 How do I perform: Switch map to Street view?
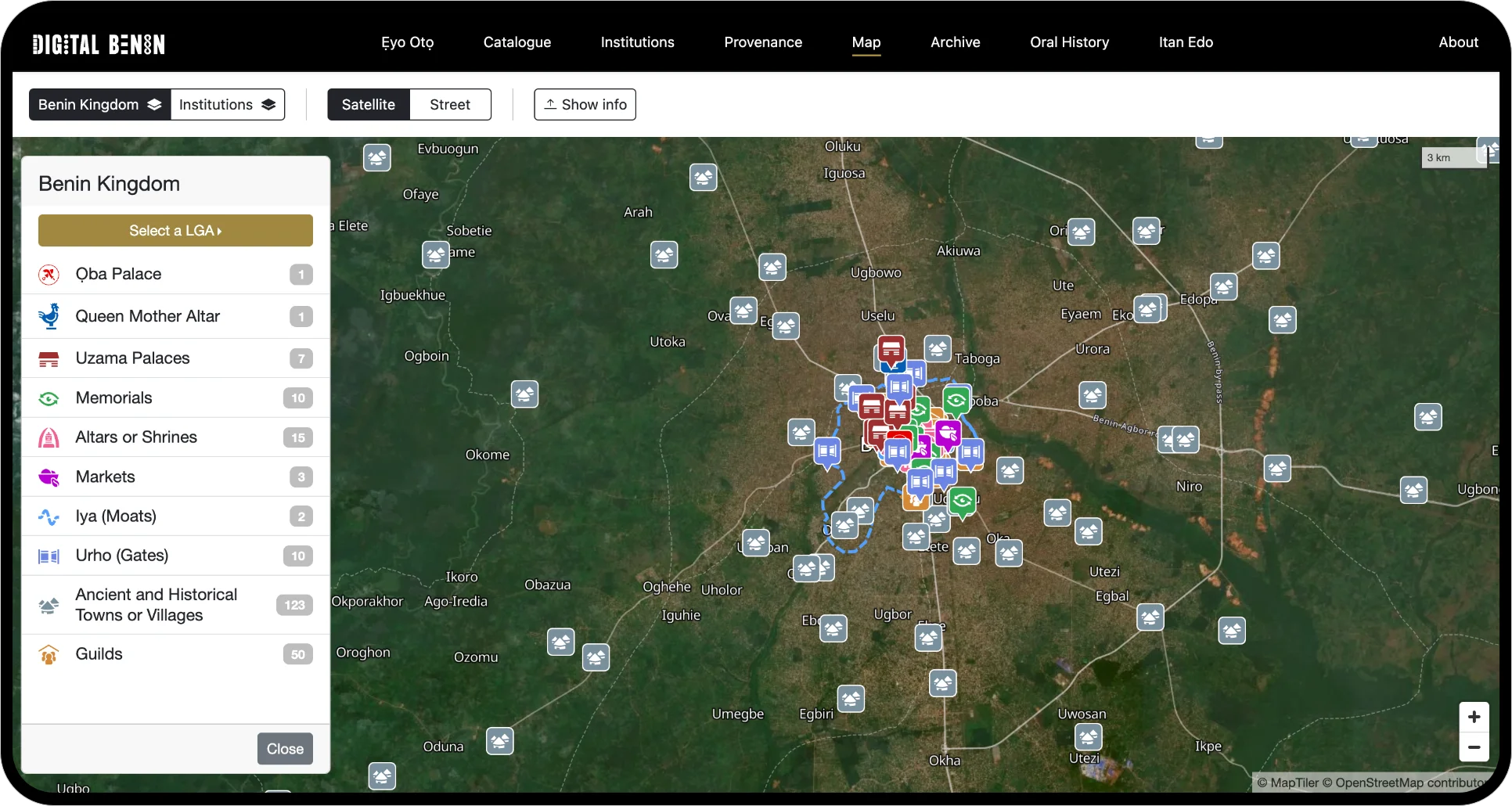pos(450,105)
